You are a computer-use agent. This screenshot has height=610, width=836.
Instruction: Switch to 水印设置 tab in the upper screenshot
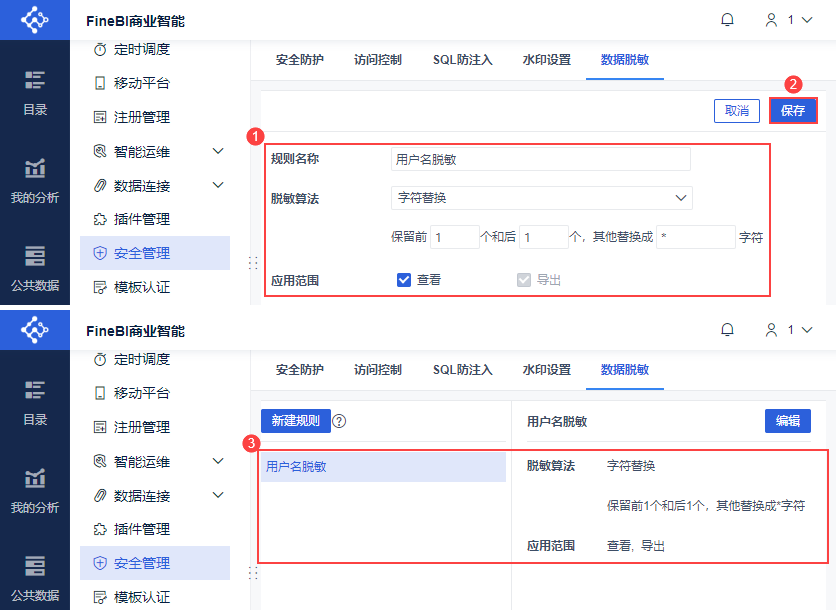546,60
